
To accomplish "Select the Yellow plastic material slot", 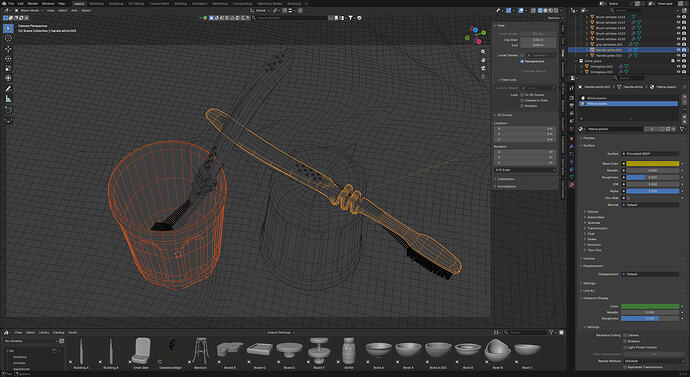I will (x=629, y=104).
